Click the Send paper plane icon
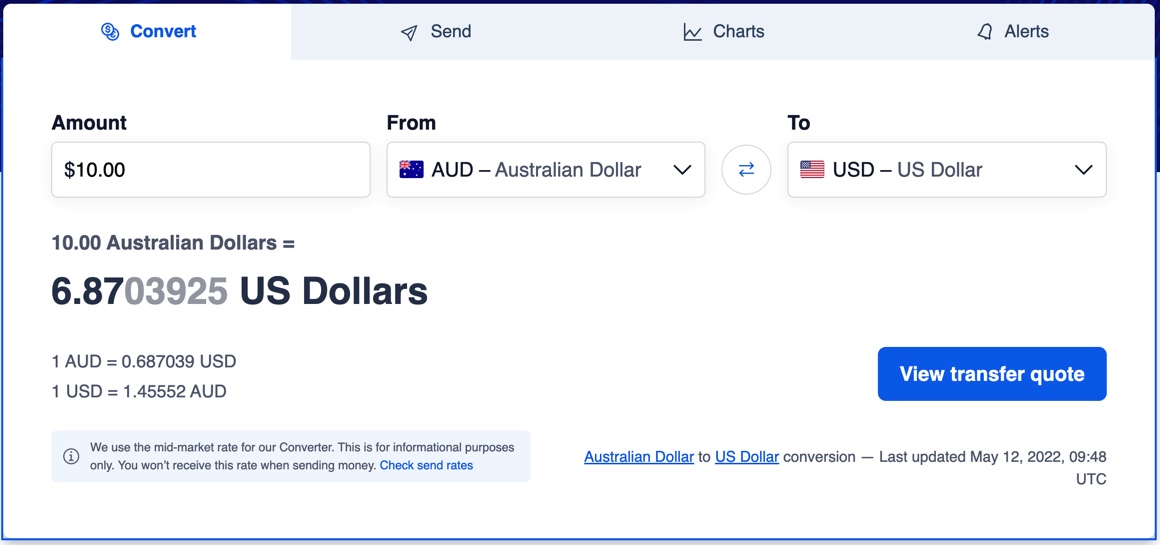This screenshot has width=1160, height=545. tap(409, 33)
